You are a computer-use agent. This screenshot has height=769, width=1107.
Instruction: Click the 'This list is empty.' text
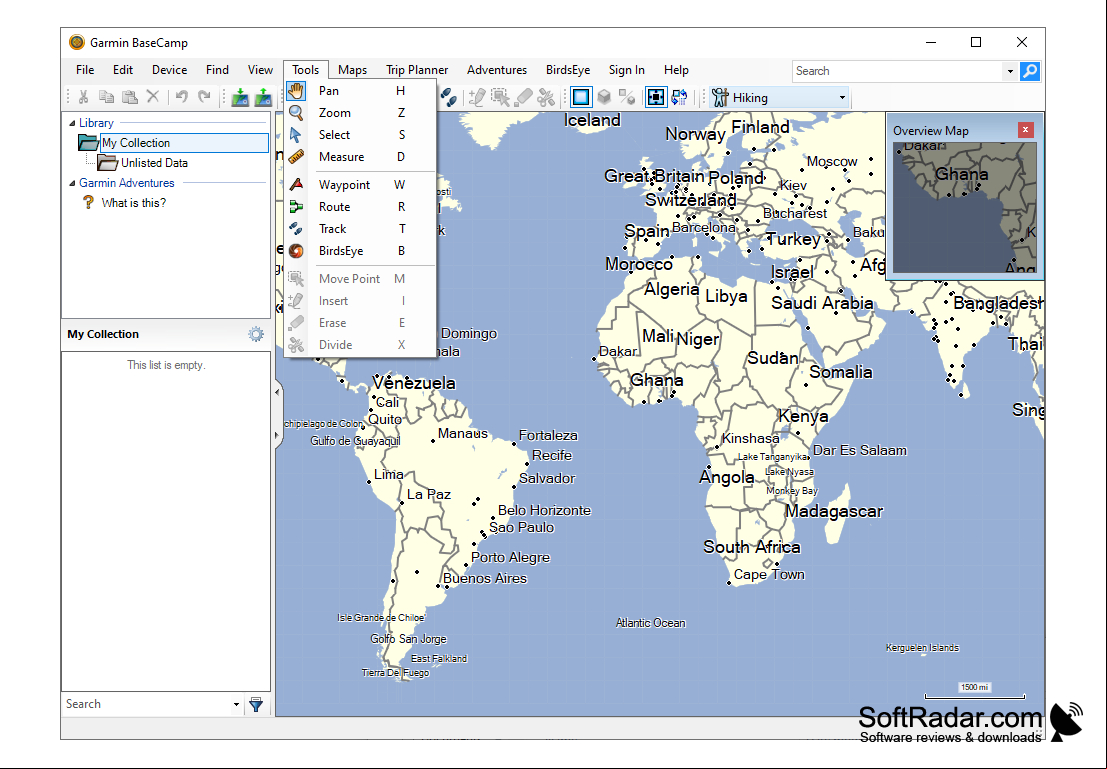(x=166, y=365)
